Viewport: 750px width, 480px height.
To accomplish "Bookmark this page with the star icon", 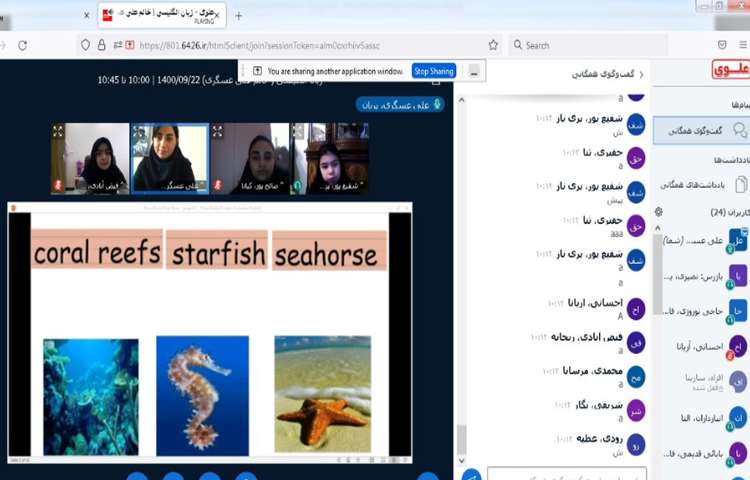I will point(493,45).
